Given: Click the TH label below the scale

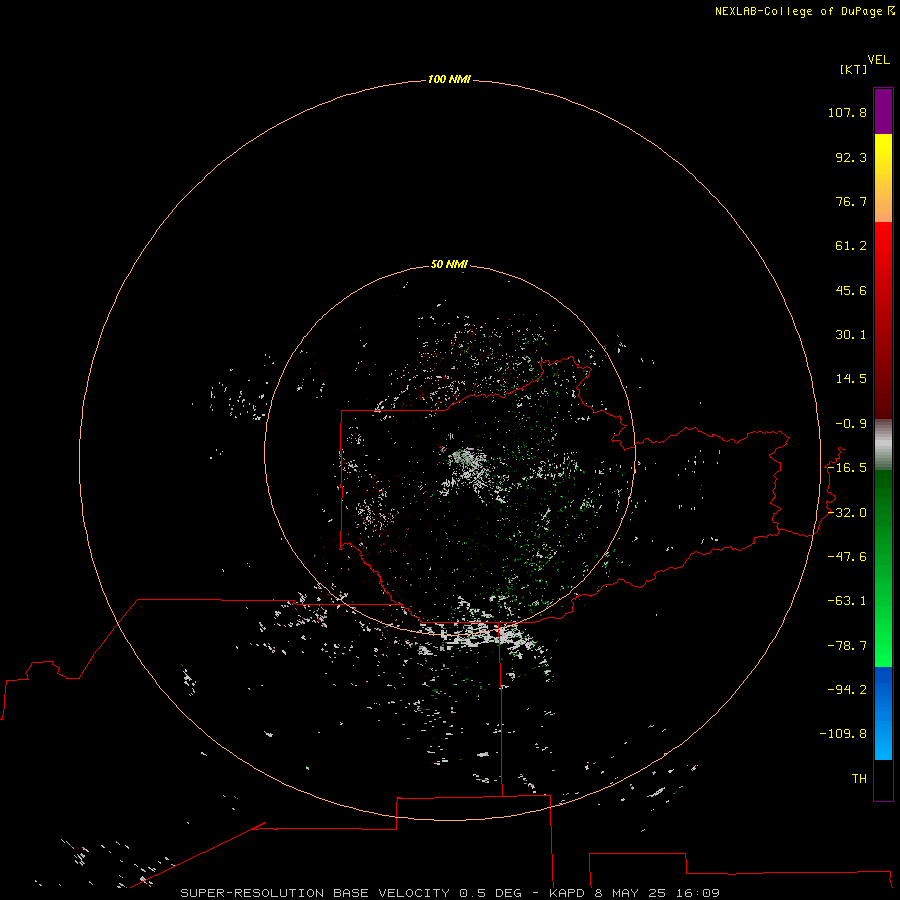Looking at the screenshot, I should coord(859,779).
